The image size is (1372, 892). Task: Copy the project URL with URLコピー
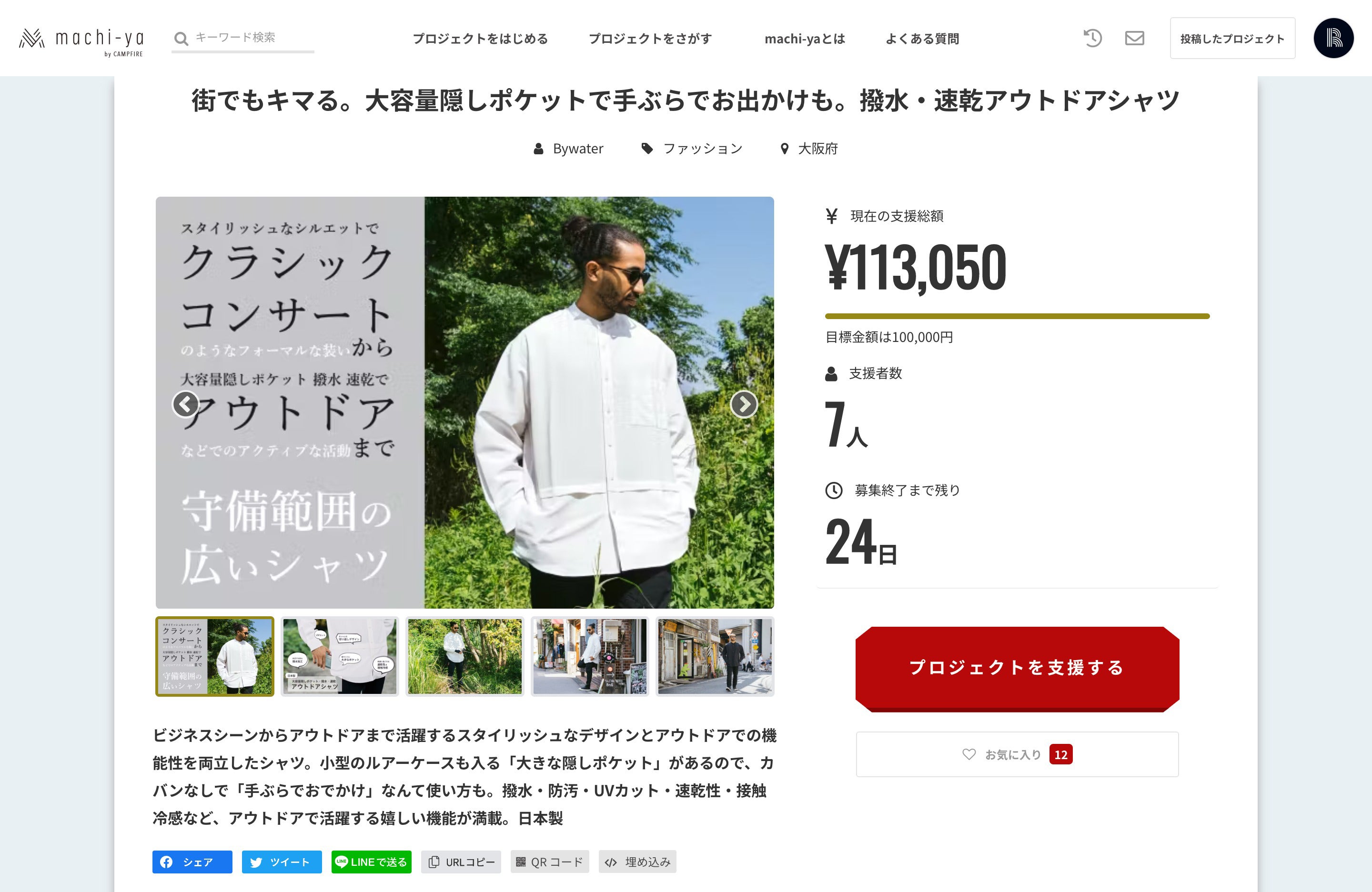click(x=461, y=862)
